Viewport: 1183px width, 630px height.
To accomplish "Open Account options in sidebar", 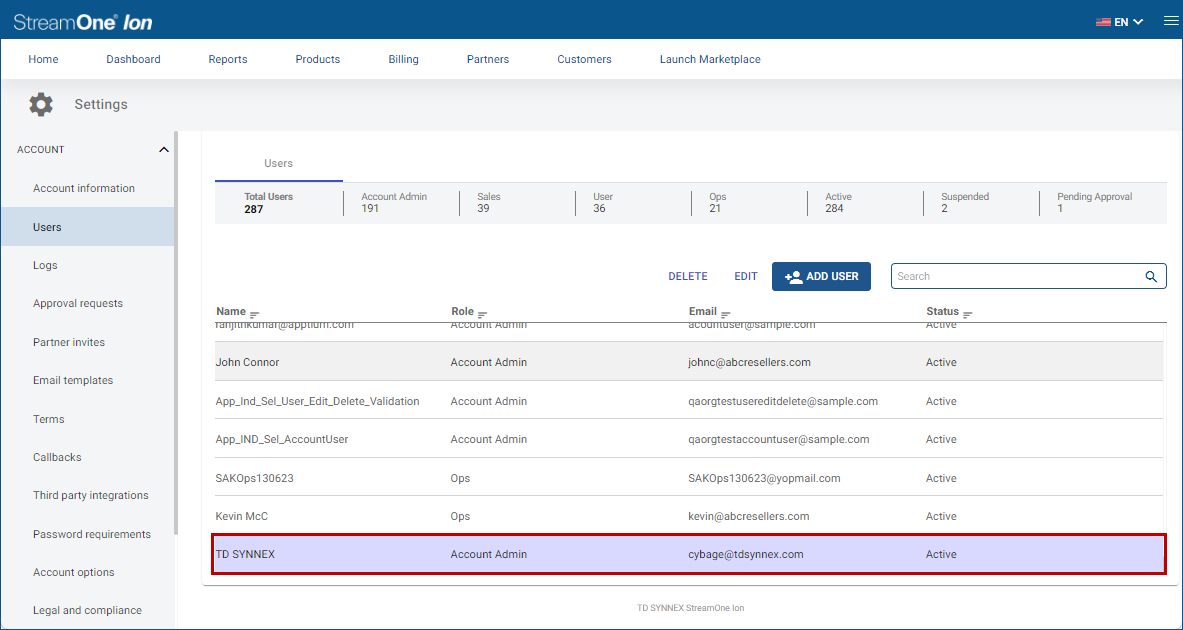I will pyautogui.click(x=74, y=572).
